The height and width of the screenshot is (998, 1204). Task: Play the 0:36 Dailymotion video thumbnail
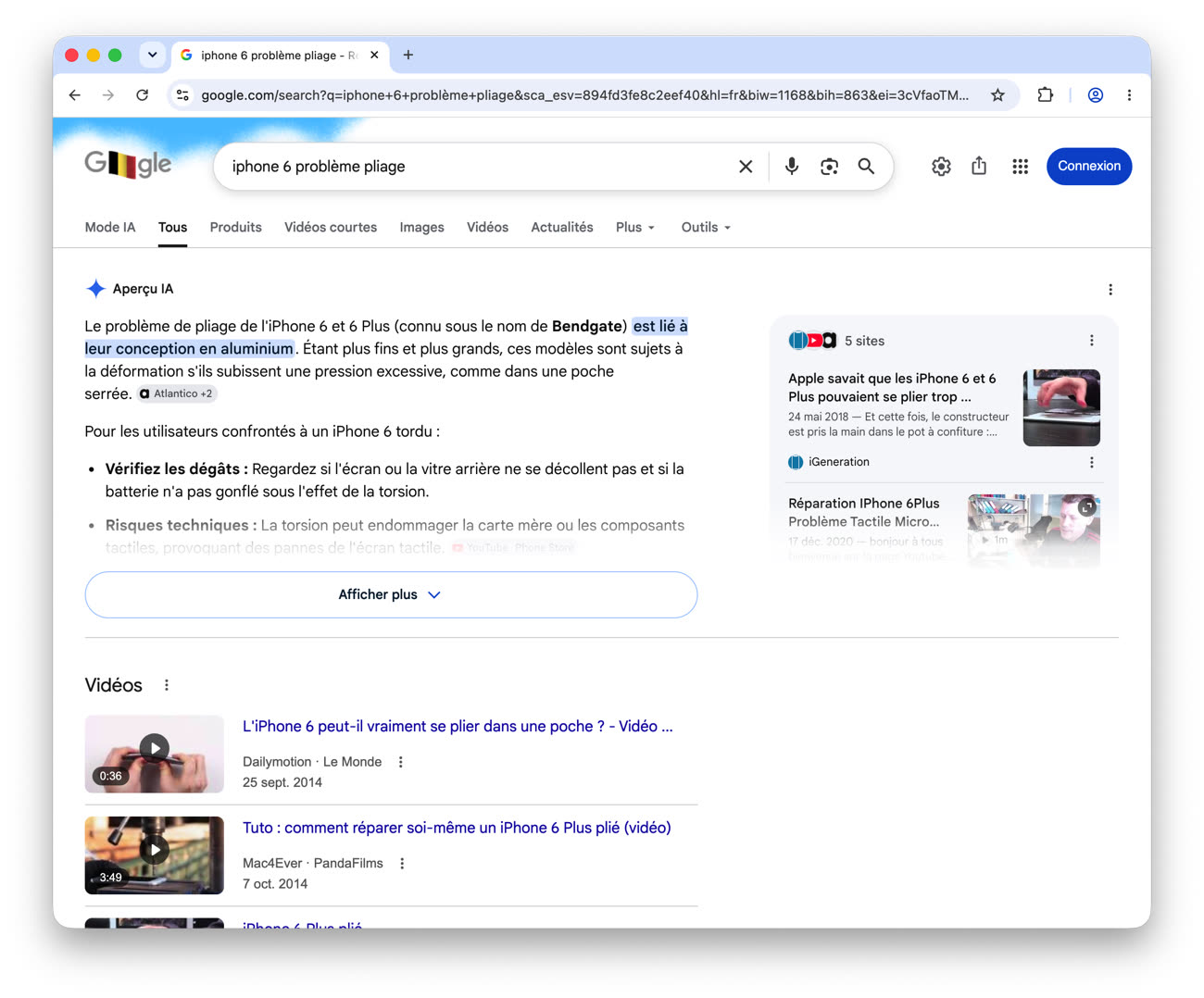(155, 754)
